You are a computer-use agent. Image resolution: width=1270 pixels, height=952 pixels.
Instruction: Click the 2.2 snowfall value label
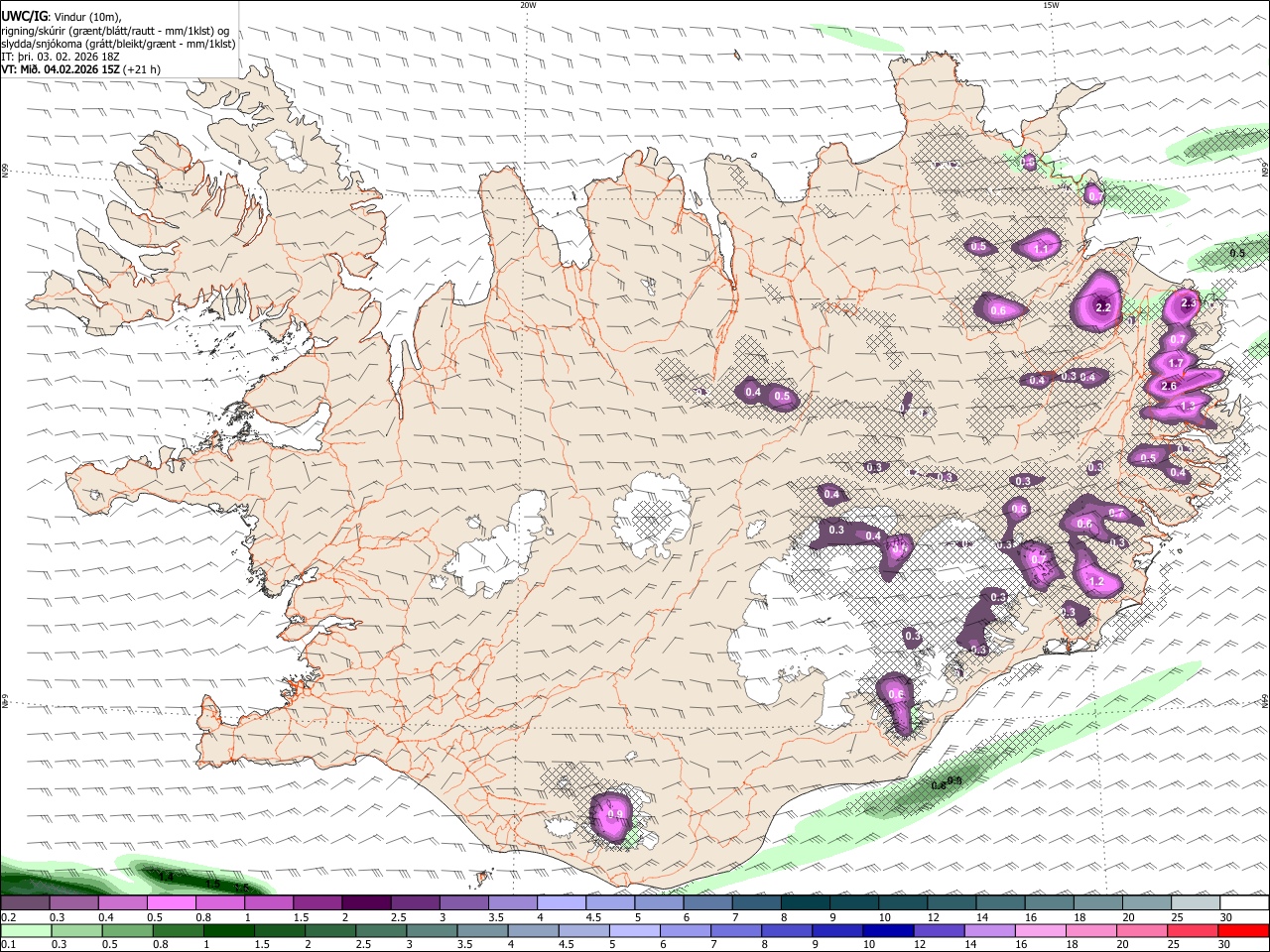1103,307
